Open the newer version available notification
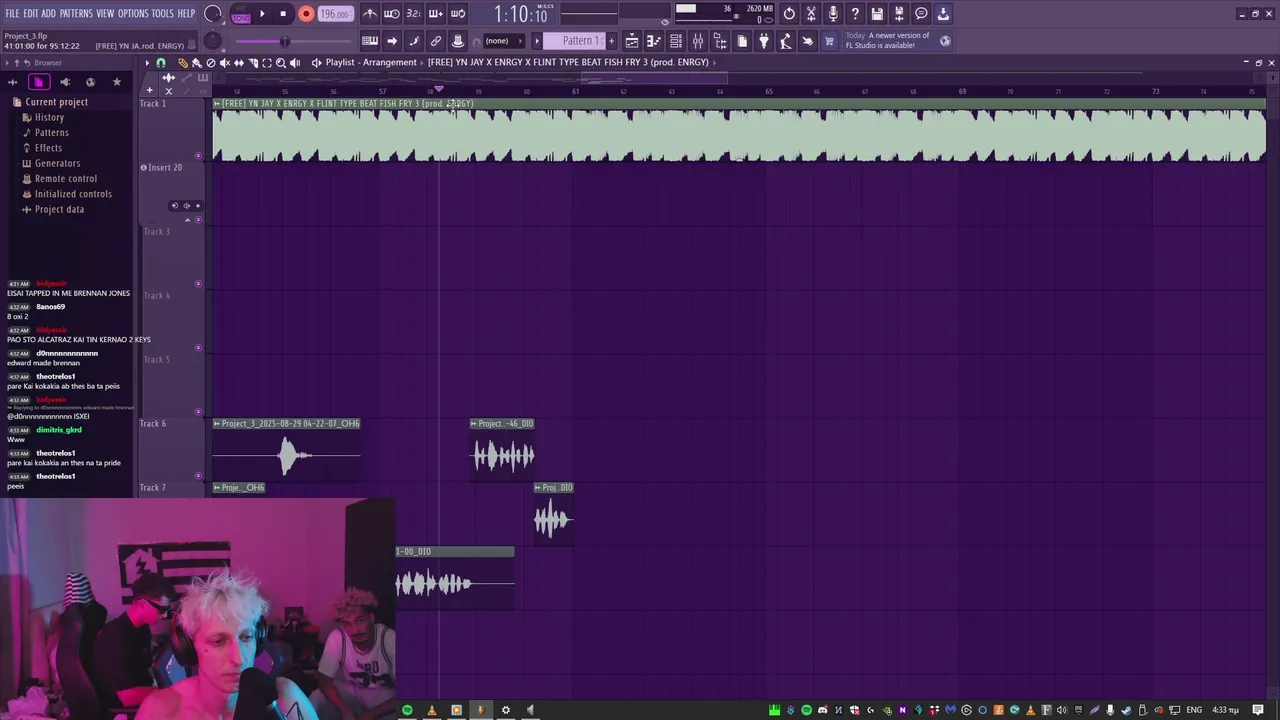 898,41
